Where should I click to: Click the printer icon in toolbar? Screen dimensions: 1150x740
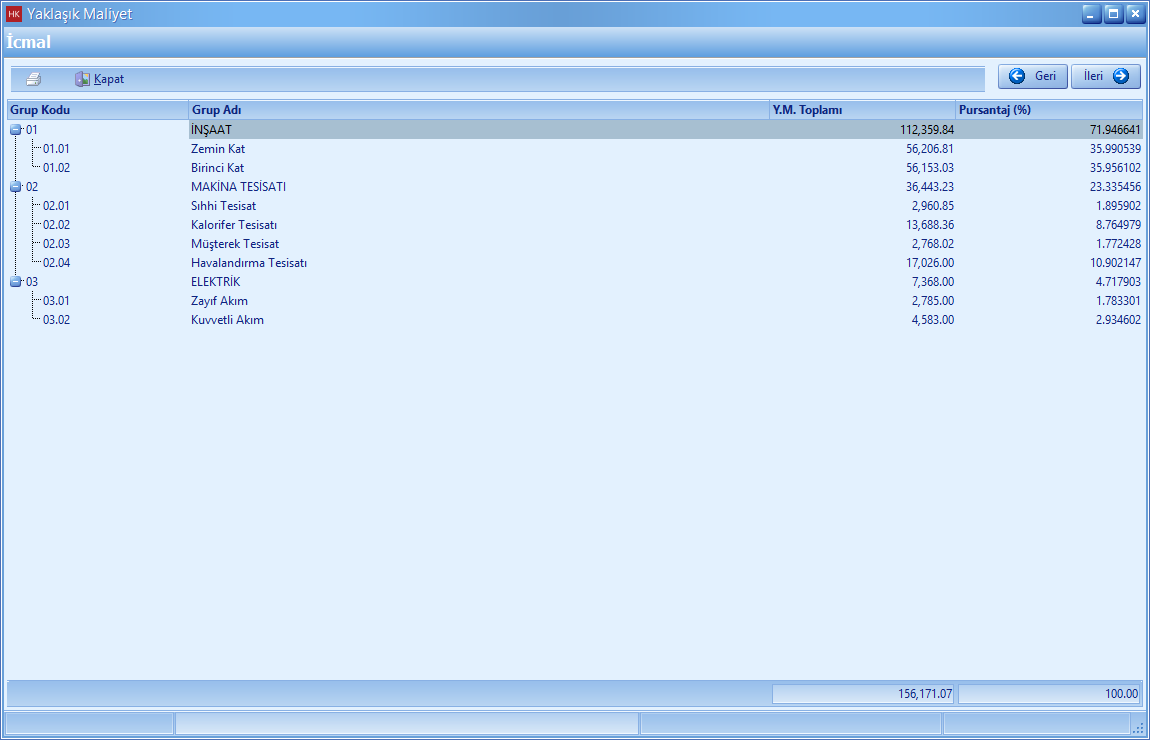[x=34, y=79]
